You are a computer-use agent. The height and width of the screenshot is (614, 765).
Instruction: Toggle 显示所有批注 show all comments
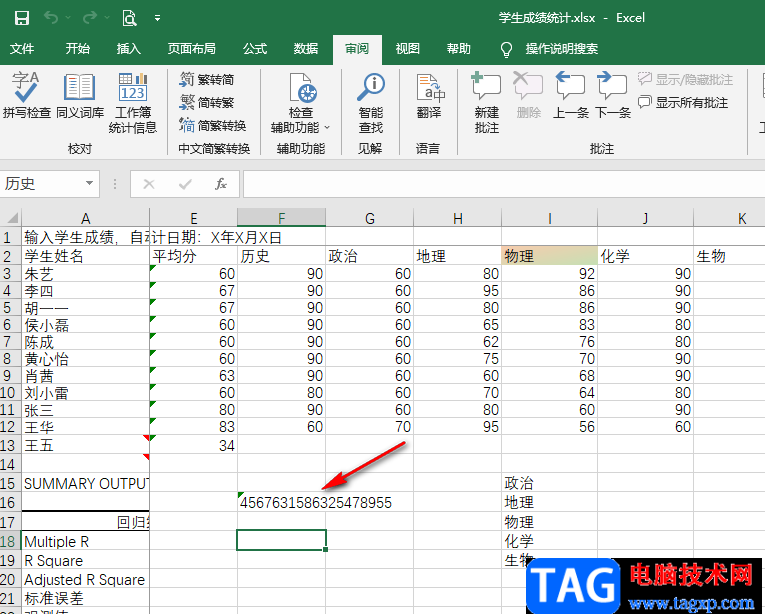pos(683,102)
